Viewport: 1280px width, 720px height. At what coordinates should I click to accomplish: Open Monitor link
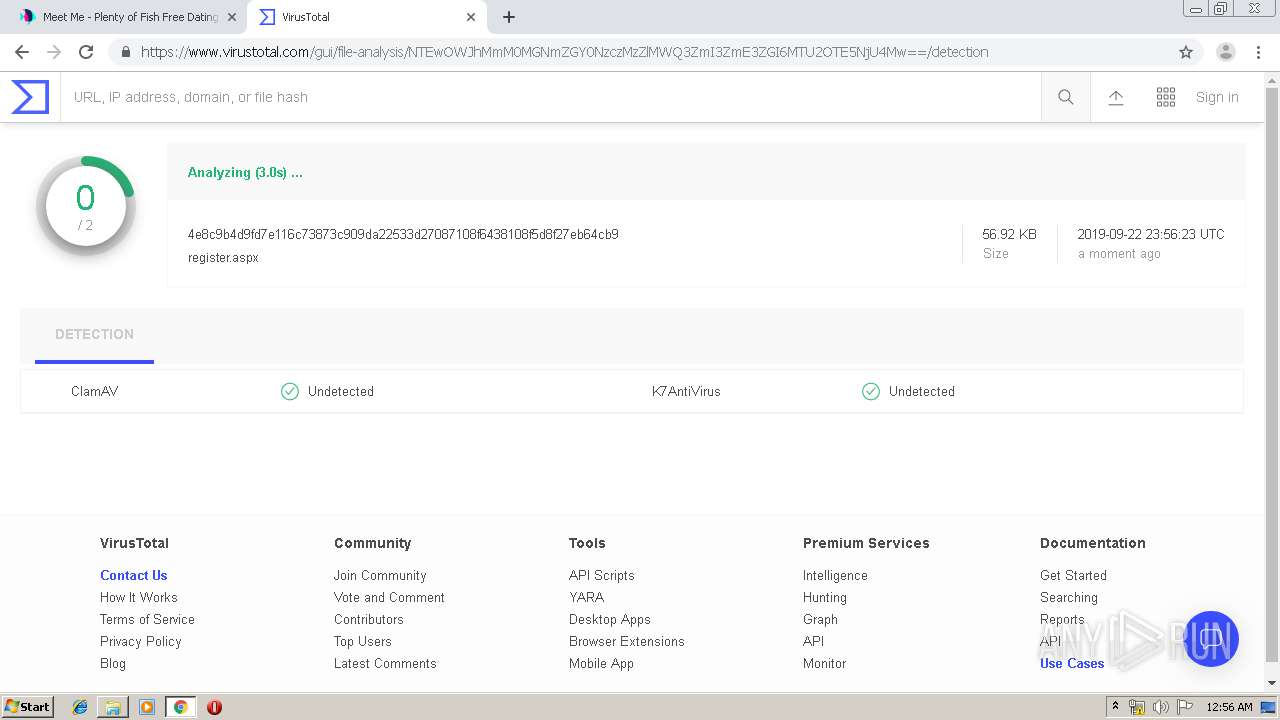pos(824,663)
